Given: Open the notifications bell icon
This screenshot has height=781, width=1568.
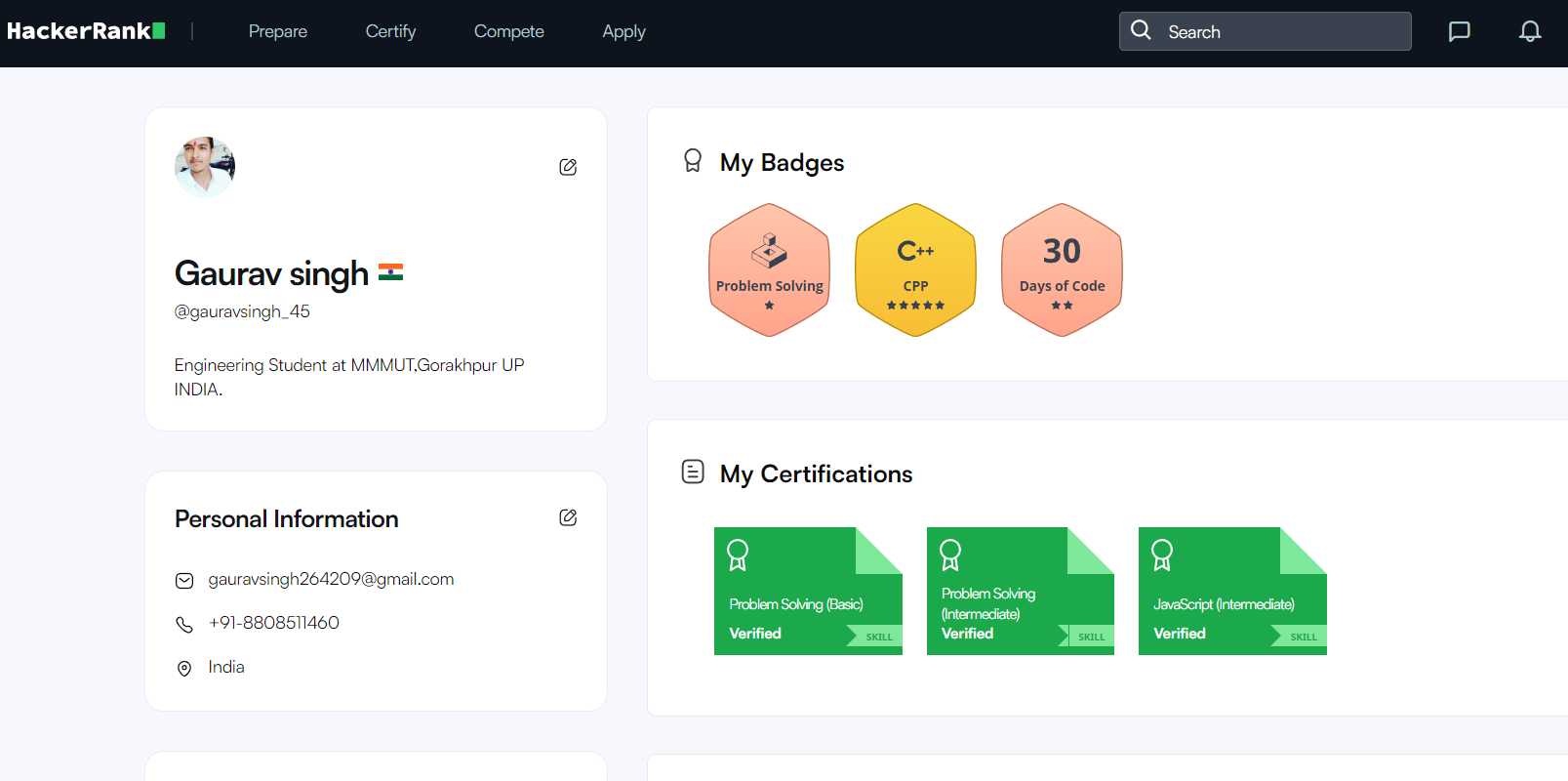Looking at the screenshot, I should [1530, 31].
